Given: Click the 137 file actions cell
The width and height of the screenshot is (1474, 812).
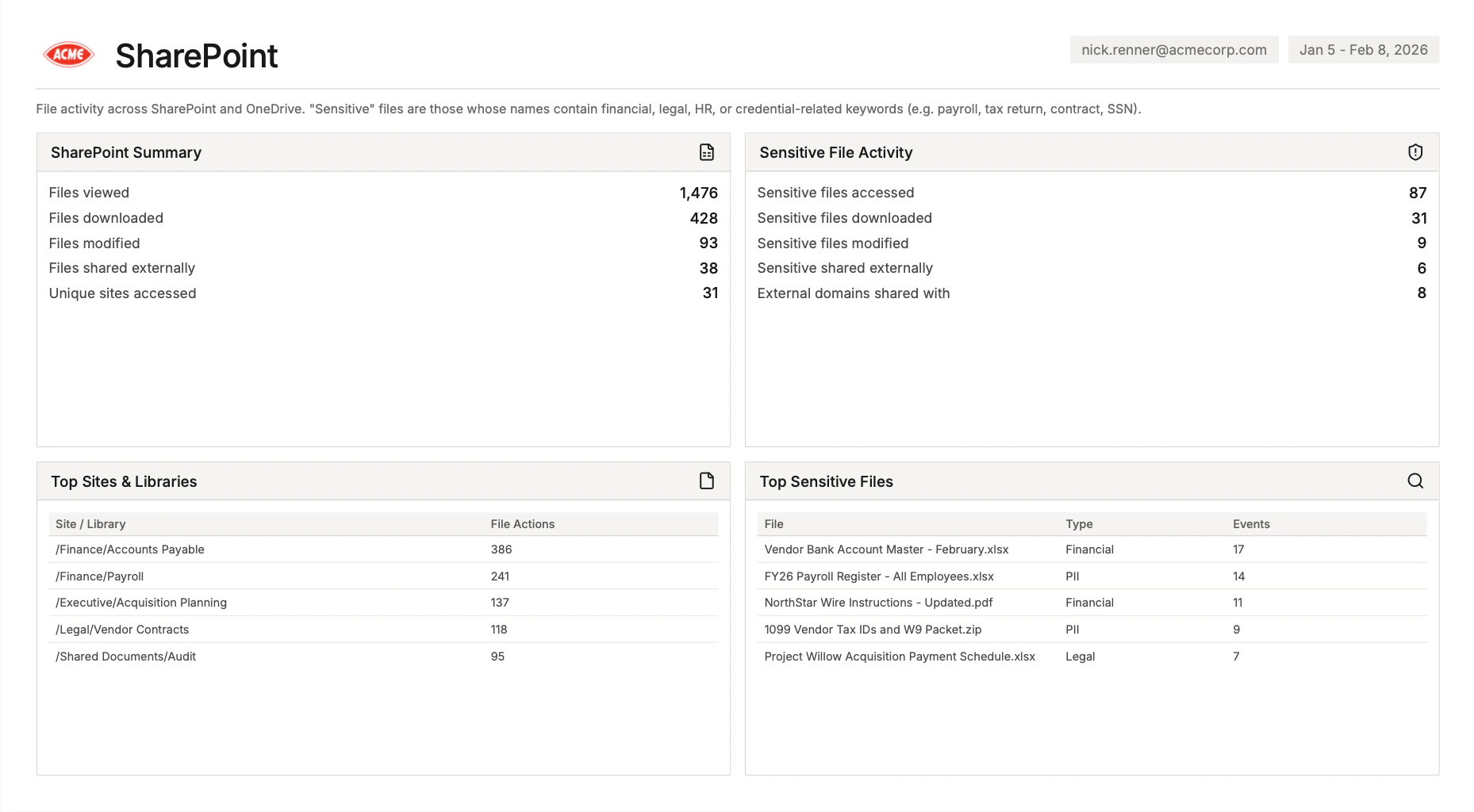Looking at the screenshot, I should click(500, 603).
